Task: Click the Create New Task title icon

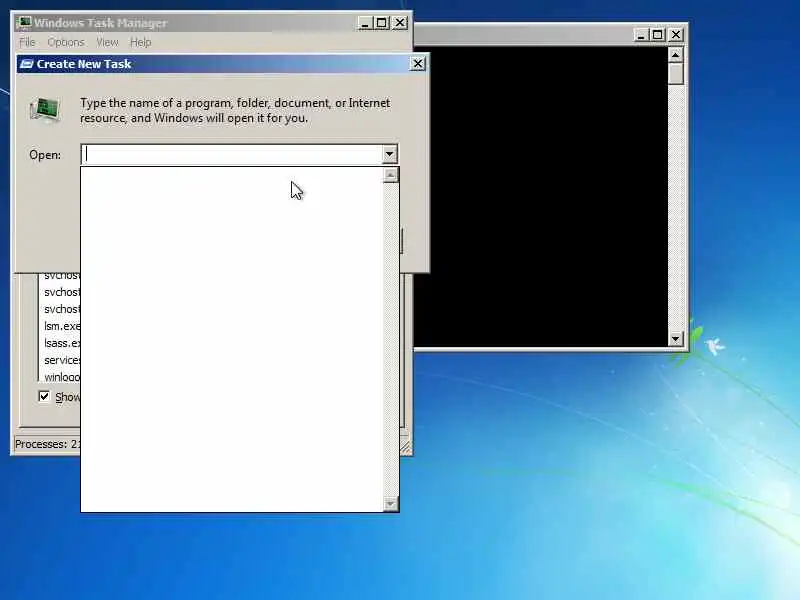Action: [x=26, y=64]
